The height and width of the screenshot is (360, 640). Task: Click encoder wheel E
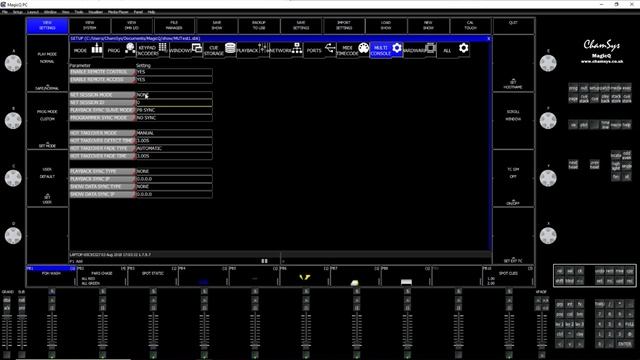point(548,63)
